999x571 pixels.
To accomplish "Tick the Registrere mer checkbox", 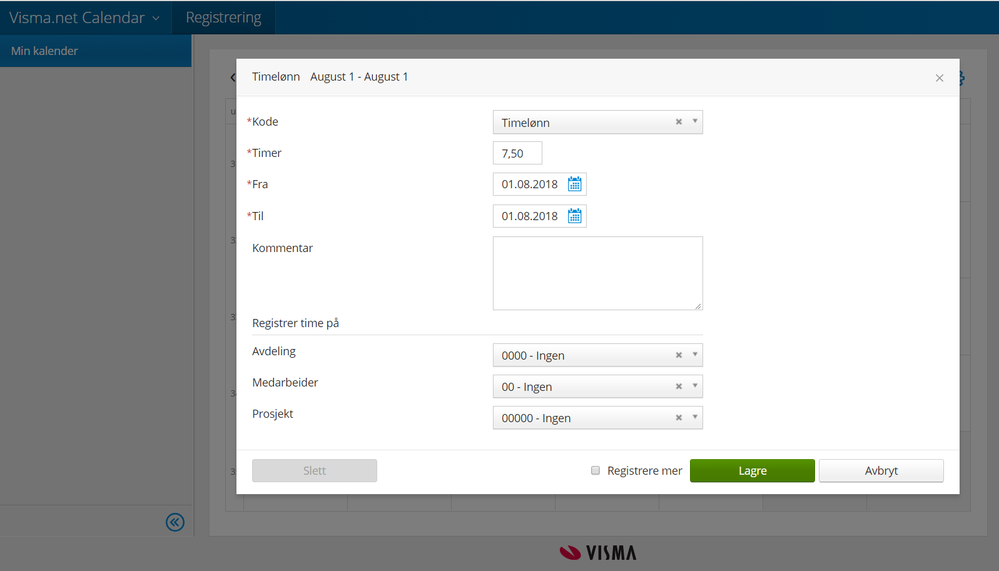I will pos(595,470).
